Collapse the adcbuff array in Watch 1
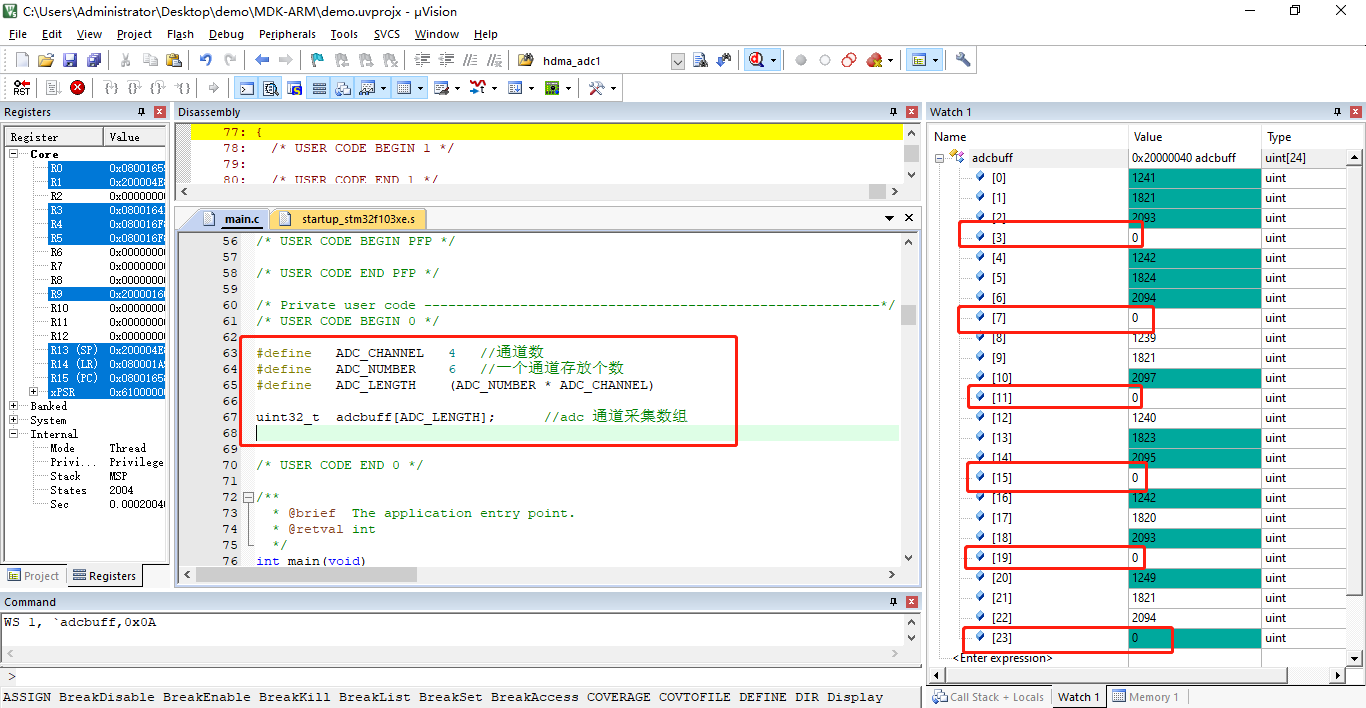1366x708 pixels. tap(938, 157)
